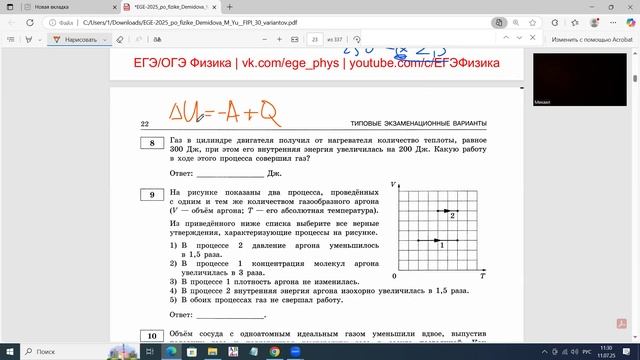The image size is (640, 360).
Task: Close the PDF find bar
Action: 533,38
